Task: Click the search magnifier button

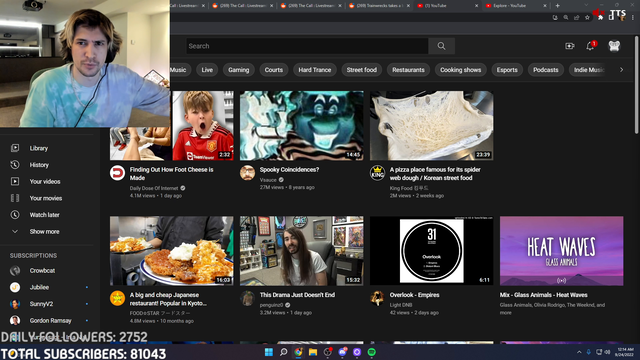Action: pos(441,46)
